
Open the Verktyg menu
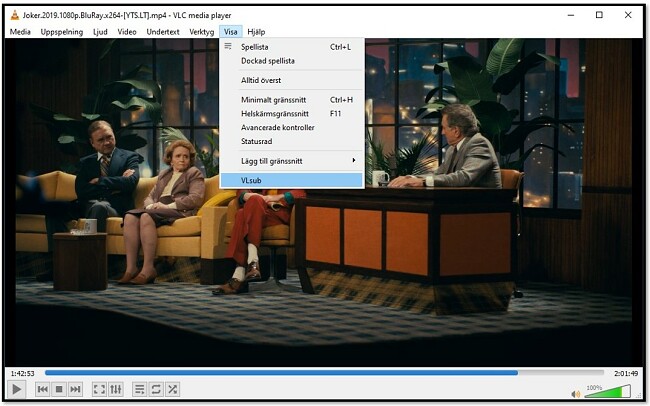[201, 32]
